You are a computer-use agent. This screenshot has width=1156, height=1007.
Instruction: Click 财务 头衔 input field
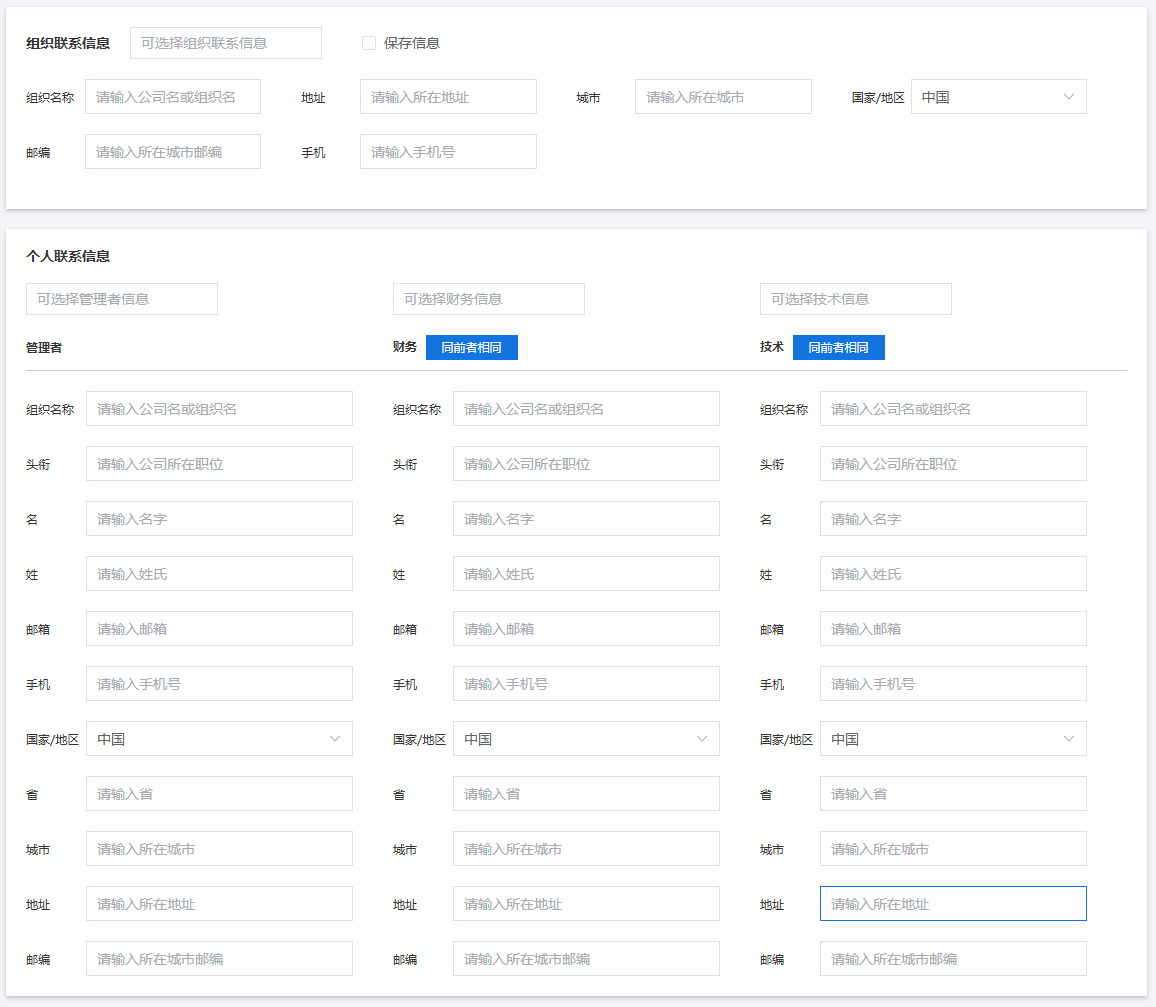586,464
